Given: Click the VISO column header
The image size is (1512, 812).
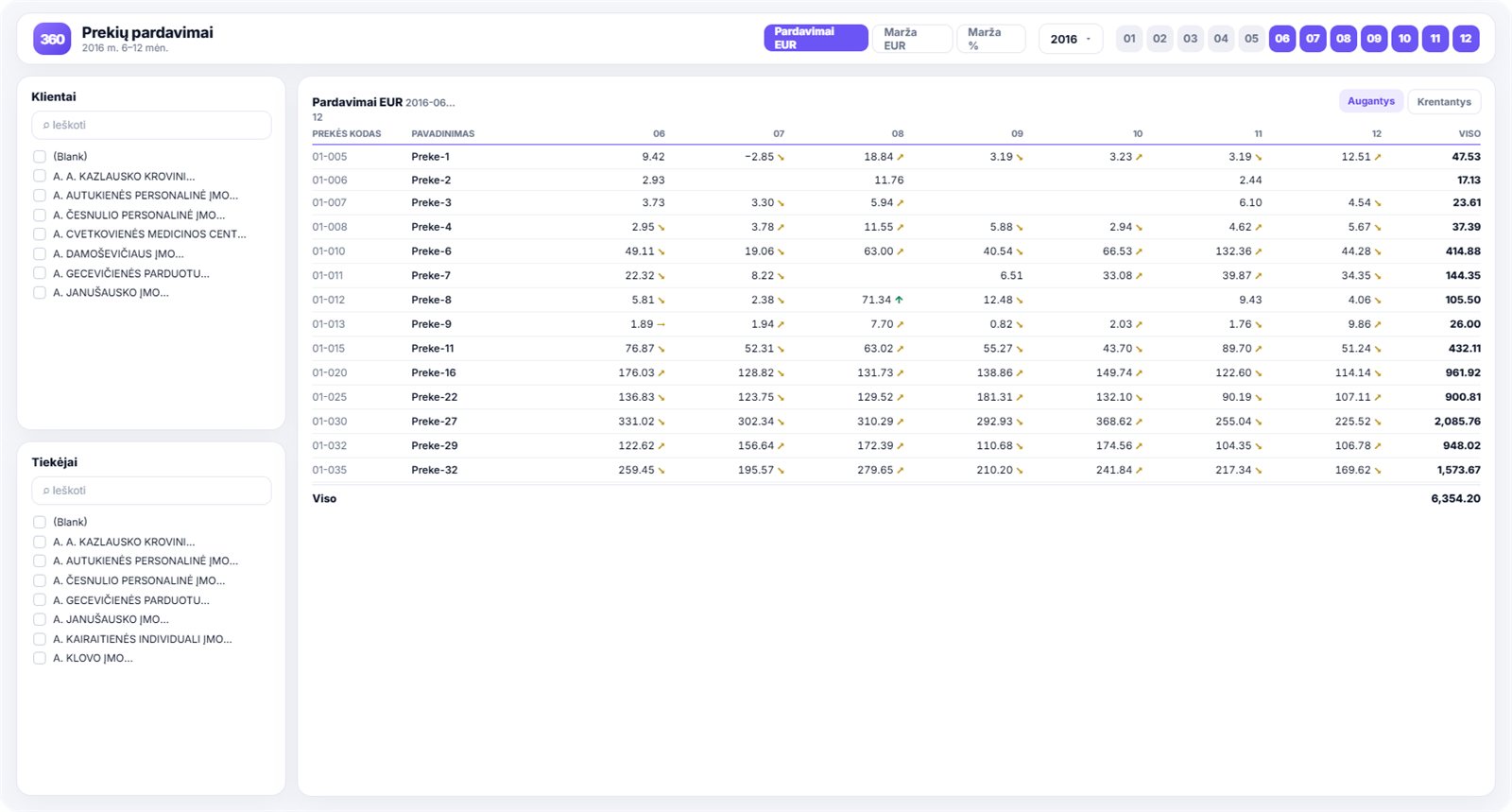Looking at the screenshot, I should click(x=1469, y=134).
